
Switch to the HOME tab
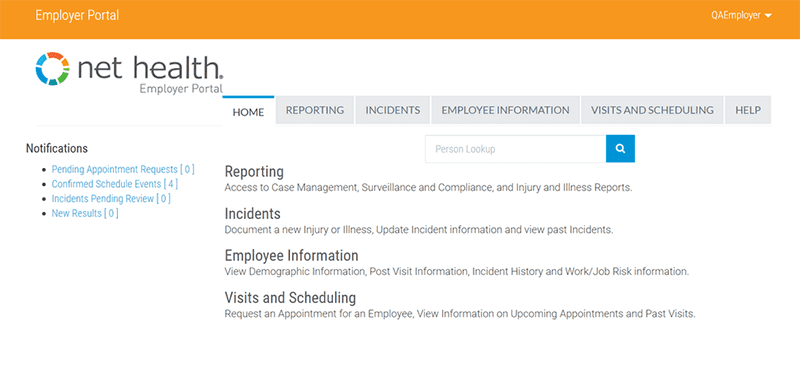(248, 111)
